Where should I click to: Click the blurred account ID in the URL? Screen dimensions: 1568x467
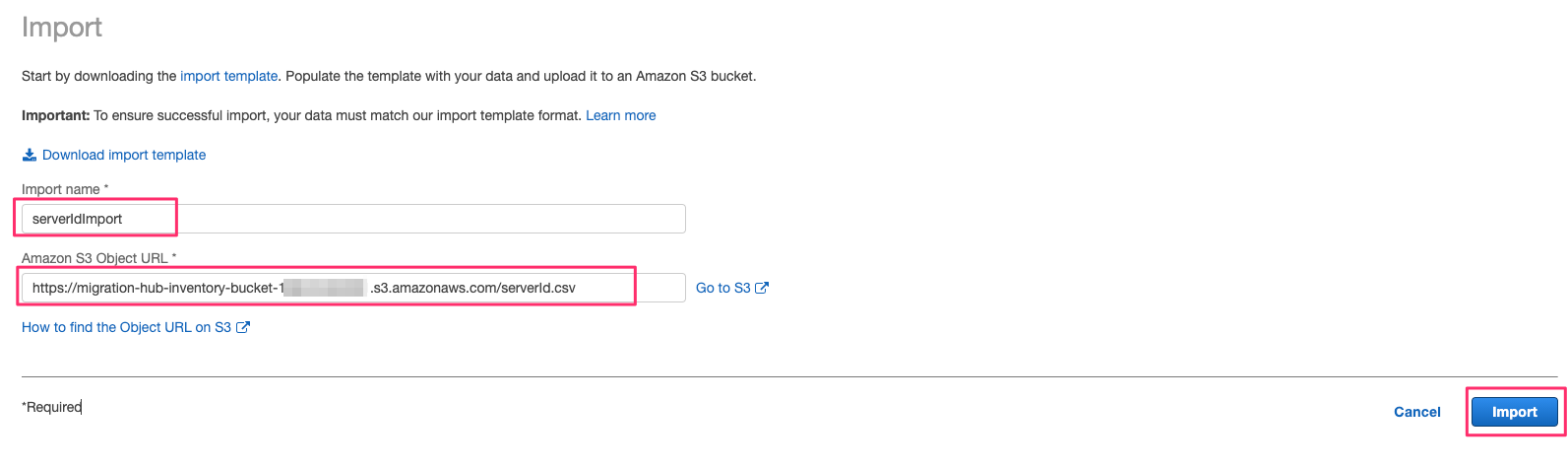(325, 288)
